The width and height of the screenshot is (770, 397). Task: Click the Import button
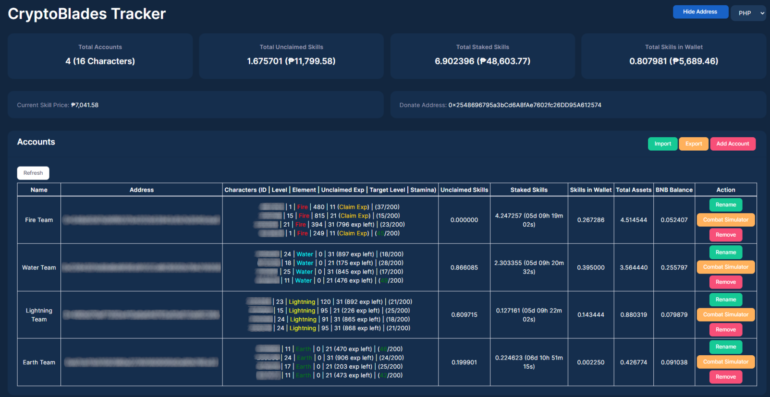pyautogui.click(x=662, y=144)
